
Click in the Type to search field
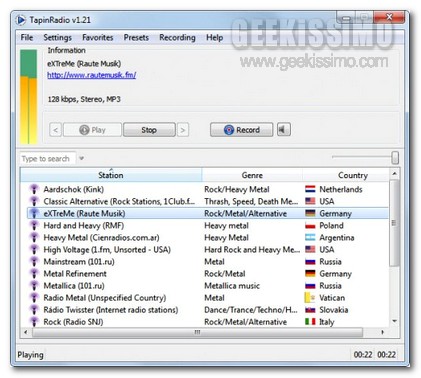point(47,158)
